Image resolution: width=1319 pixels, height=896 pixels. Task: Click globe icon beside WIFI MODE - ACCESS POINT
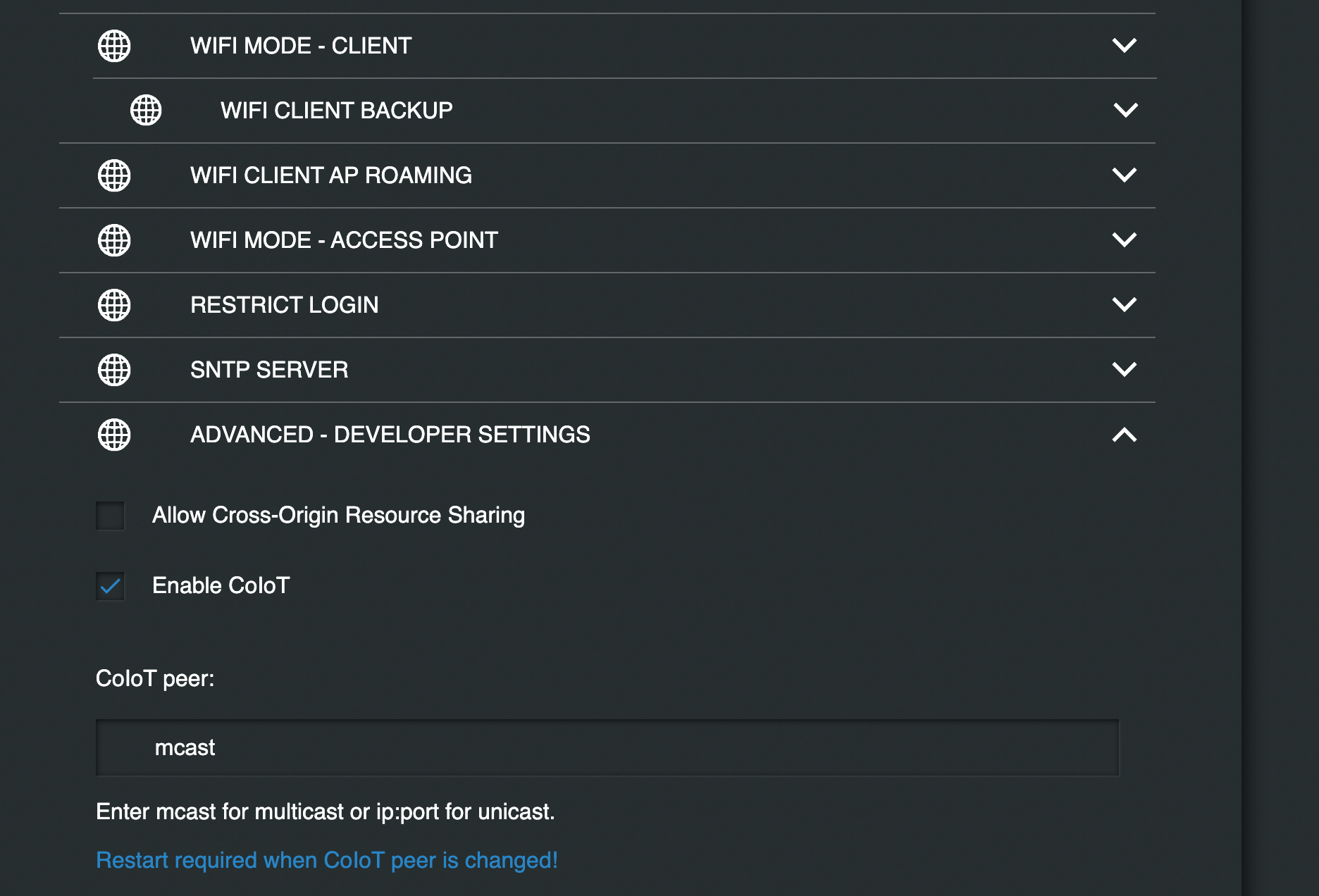pos(114,240)
